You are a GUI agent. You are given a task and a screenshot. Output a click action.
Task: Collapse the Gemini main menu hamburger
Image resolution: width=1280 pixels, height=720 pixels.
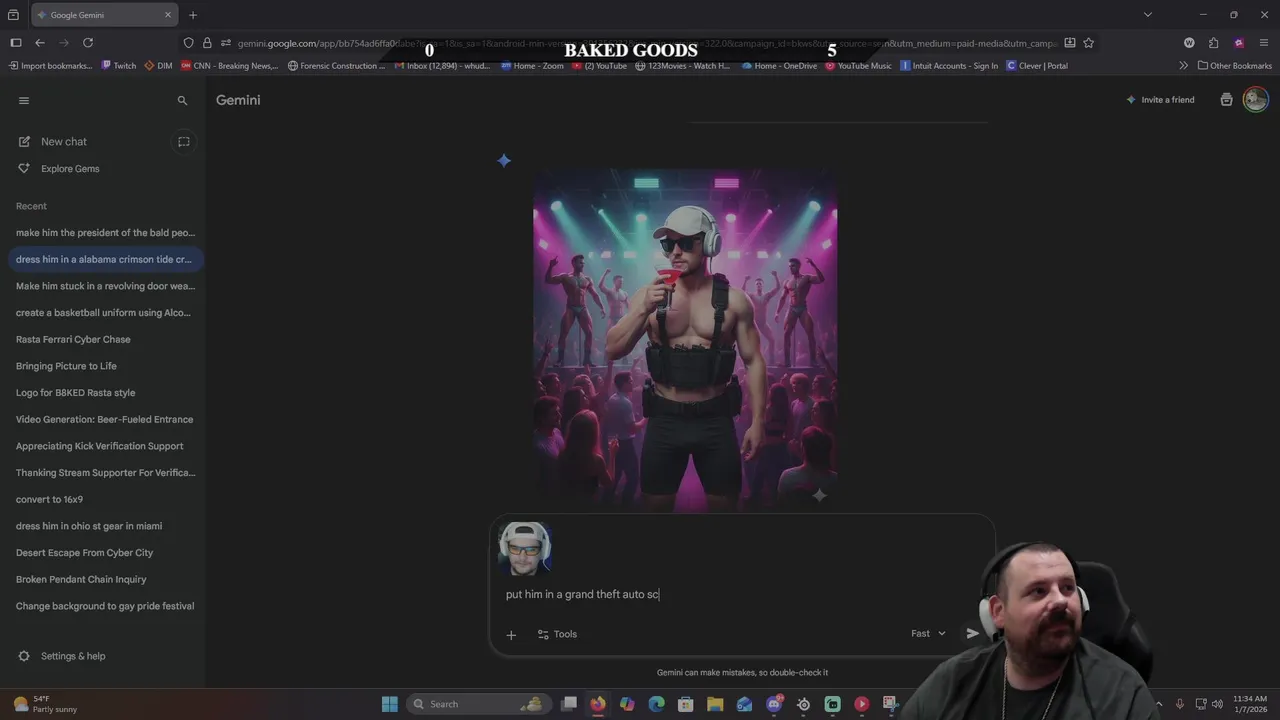coord(24,100)
